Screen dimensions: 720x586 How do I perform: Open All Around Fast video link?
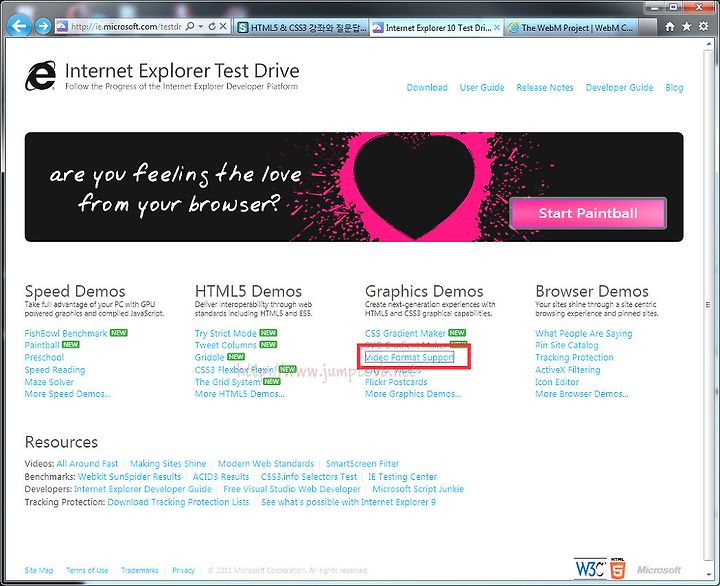[x=87, y=463]
